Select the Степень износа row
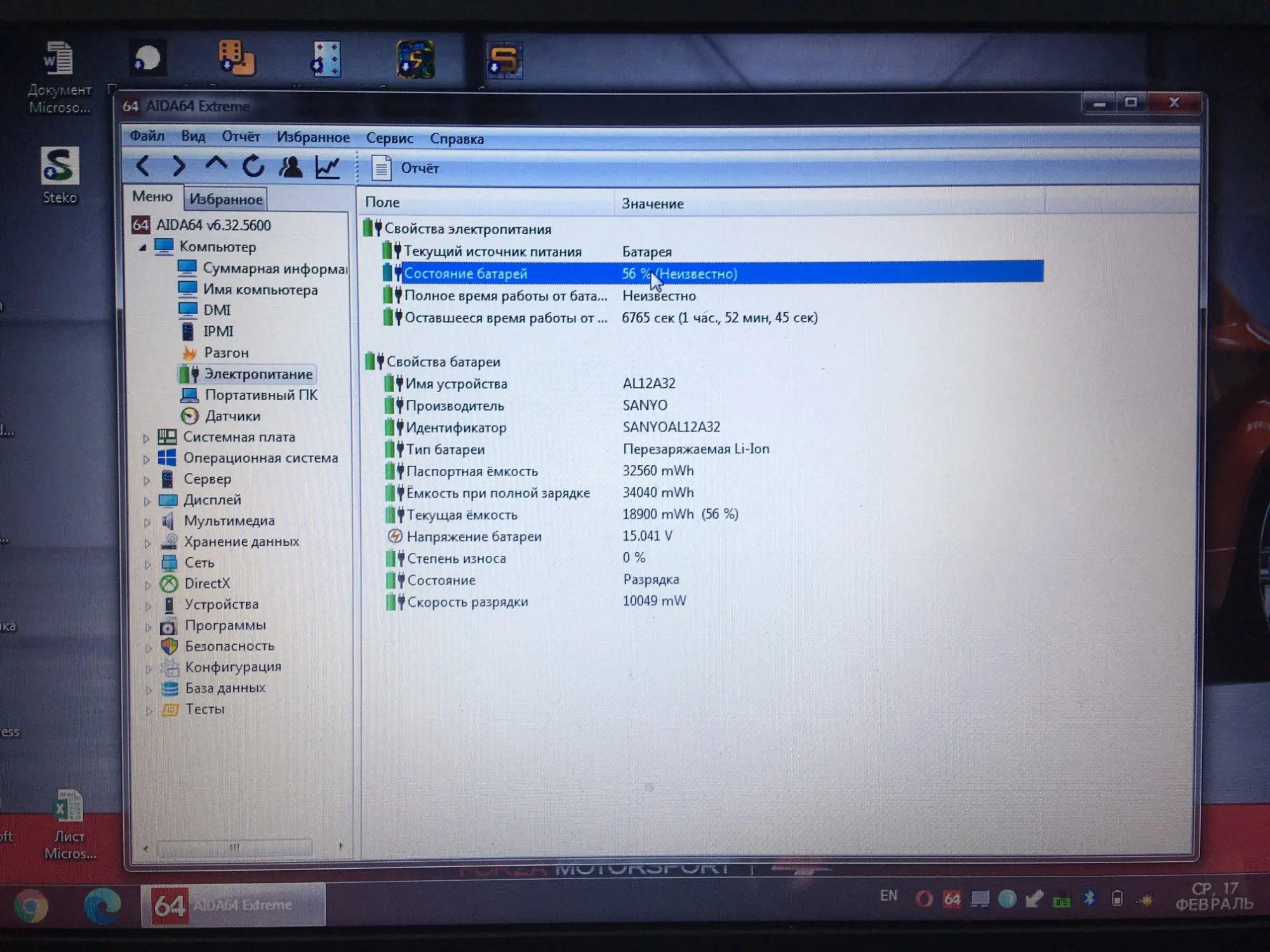1270x952 pixels. 456,559
